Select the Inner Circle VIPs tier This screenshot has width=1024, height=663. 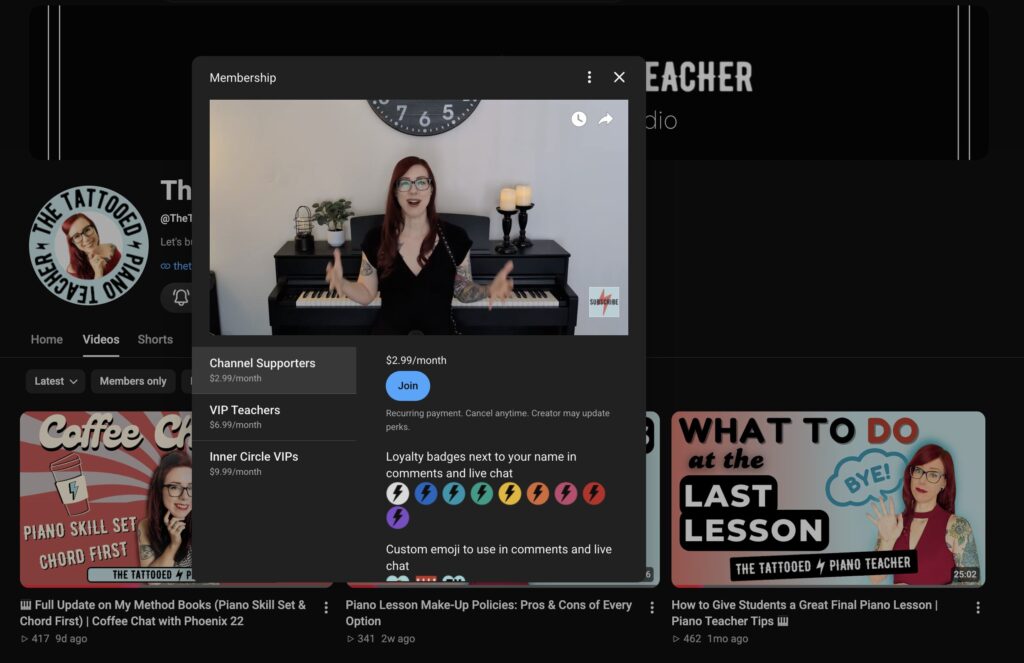[274, 463]
